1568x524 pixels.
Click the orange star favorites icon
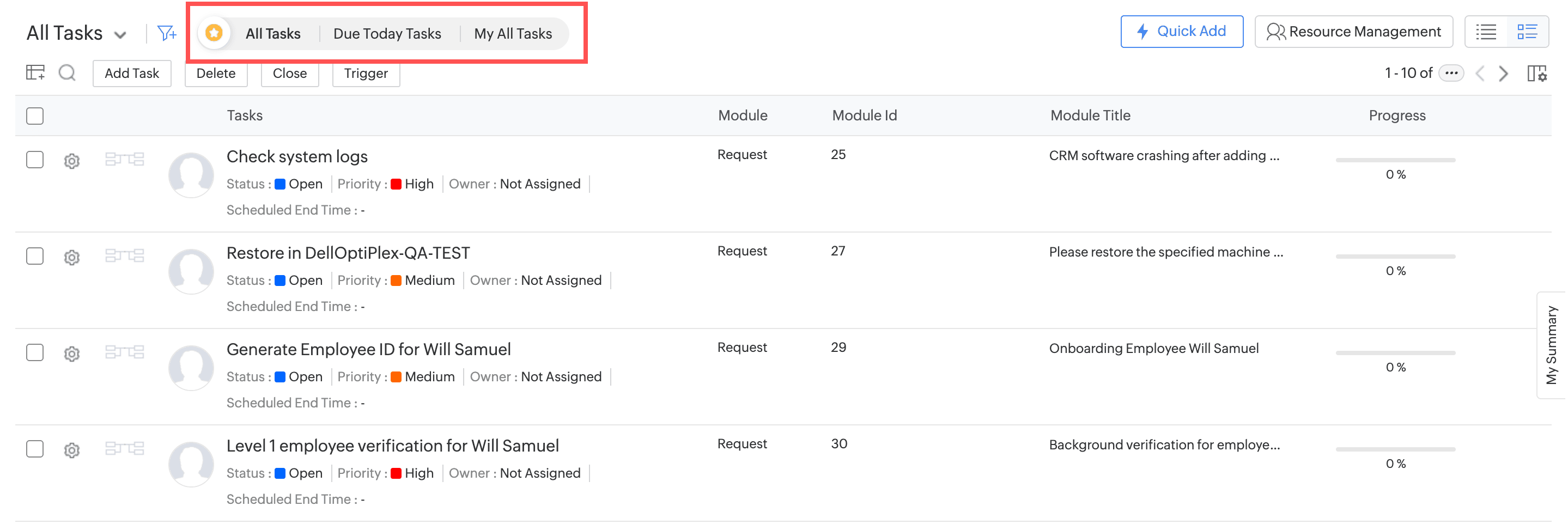pos(214,33)
